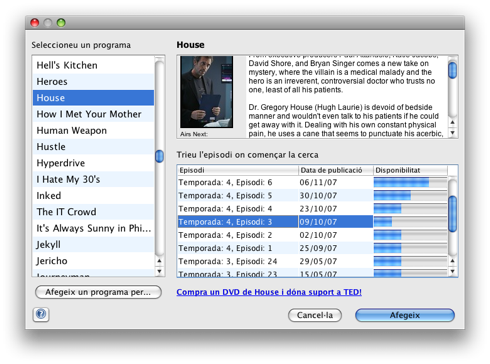The height and width of the screenshot is (364, 490).
Task: Select Temporada 4, Episodi 6 row
Action: click(x=312, y=182)
